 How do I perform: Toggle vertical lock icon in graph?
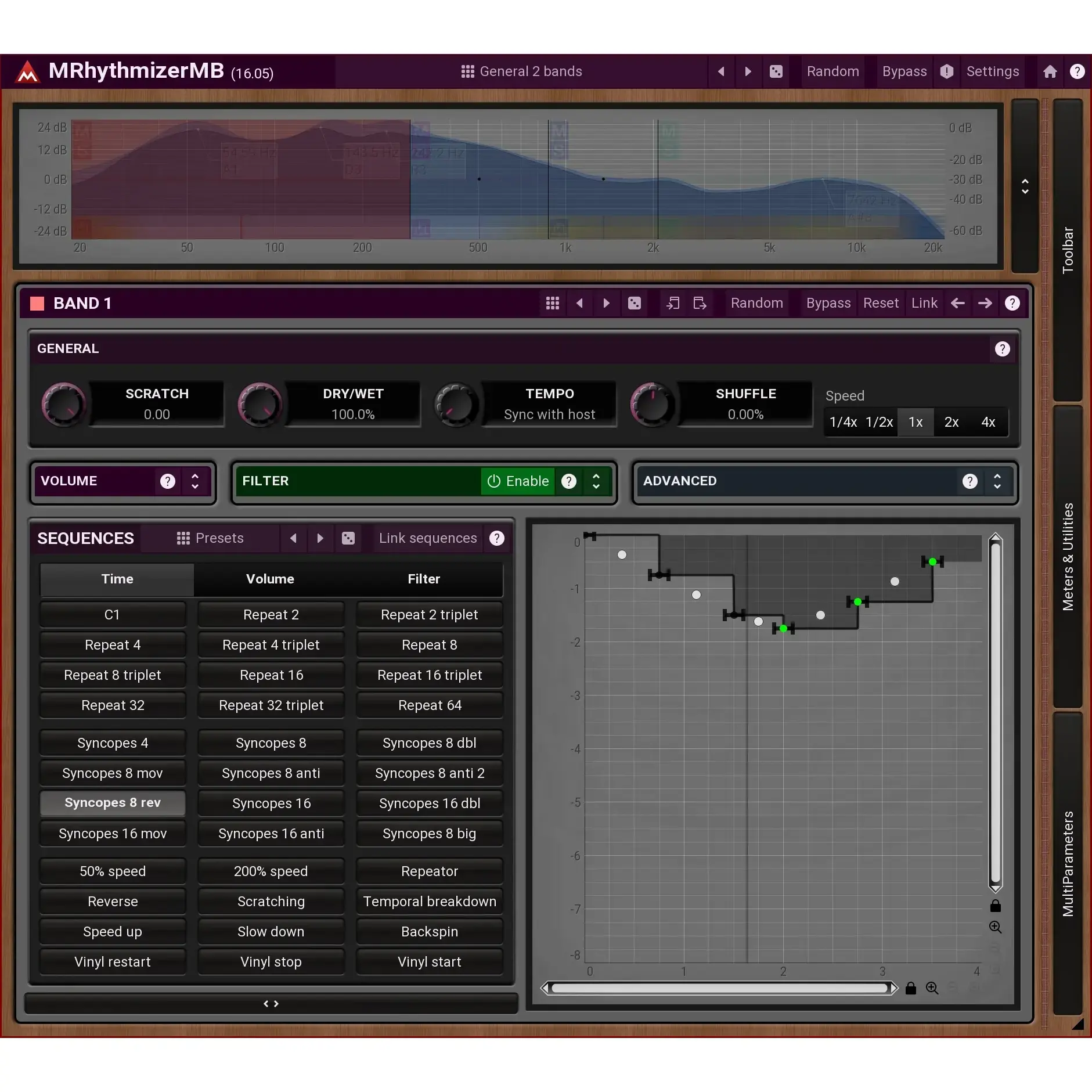[x=996, y=906]
